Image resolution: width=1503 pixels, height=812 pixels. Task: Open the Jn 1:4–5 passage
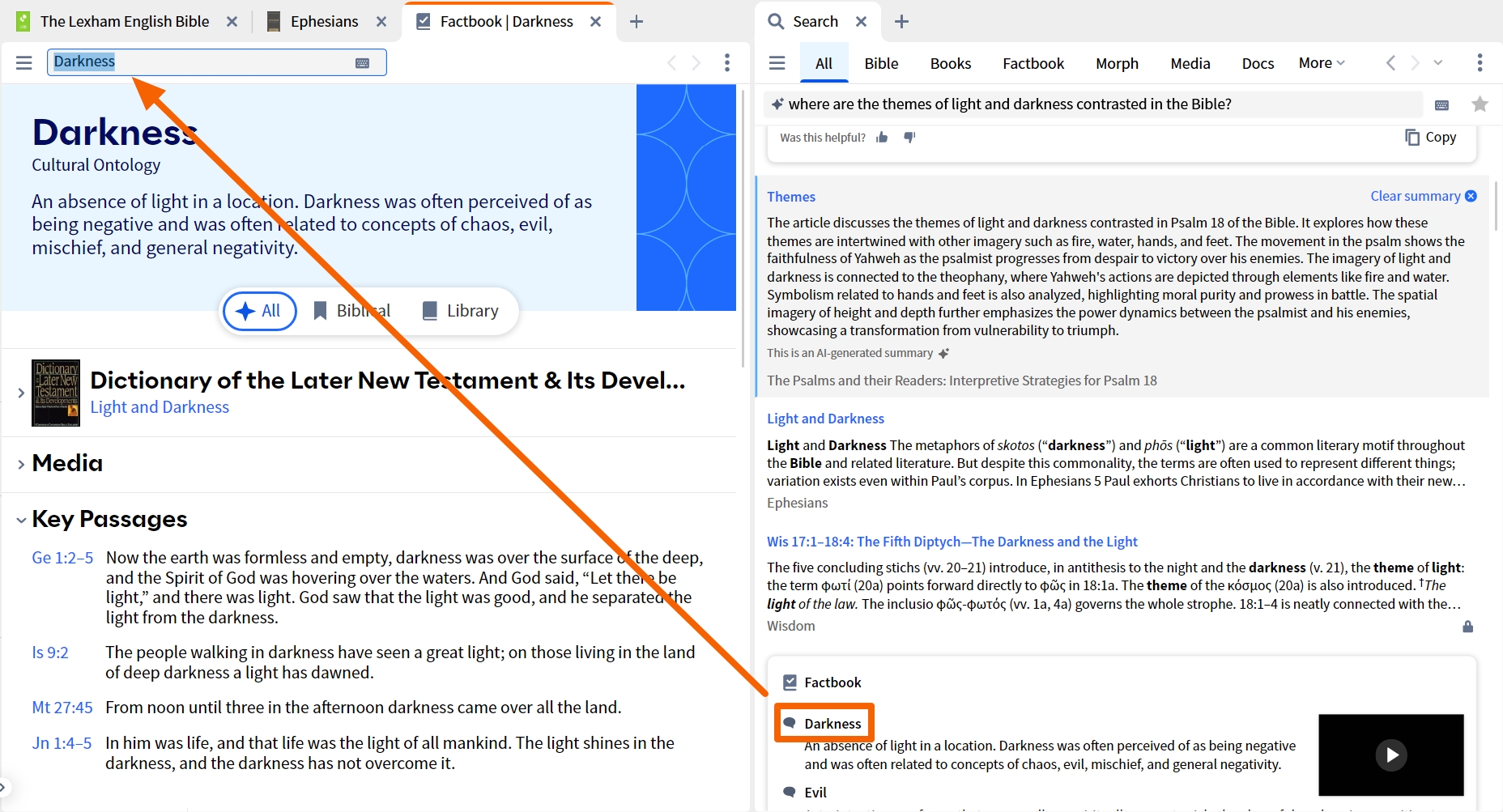tap(62, 743)
